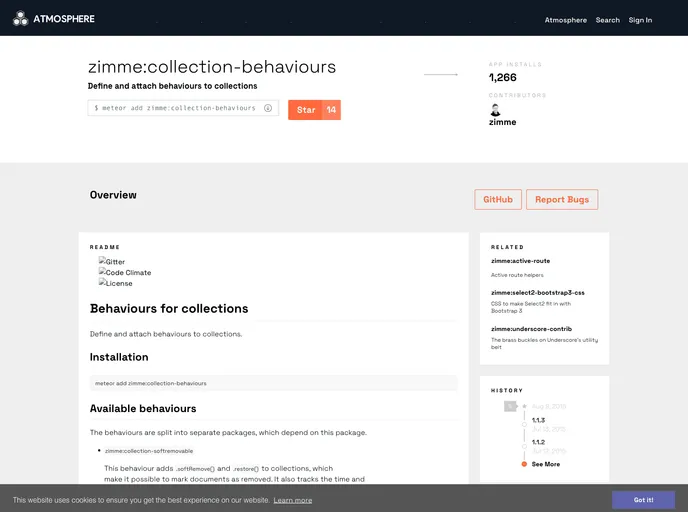Open the GitHub repository button

(498, 200)
